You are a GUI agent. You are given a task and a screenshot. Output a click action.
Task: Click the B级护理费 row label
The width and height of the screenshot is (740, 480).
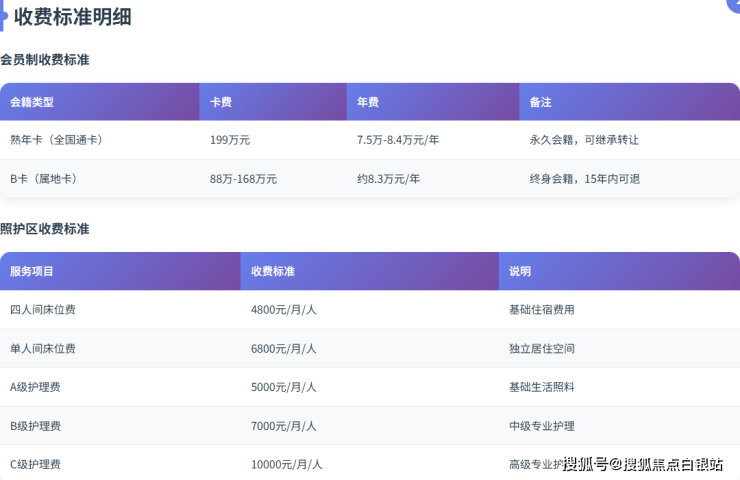tap(36, 426)
